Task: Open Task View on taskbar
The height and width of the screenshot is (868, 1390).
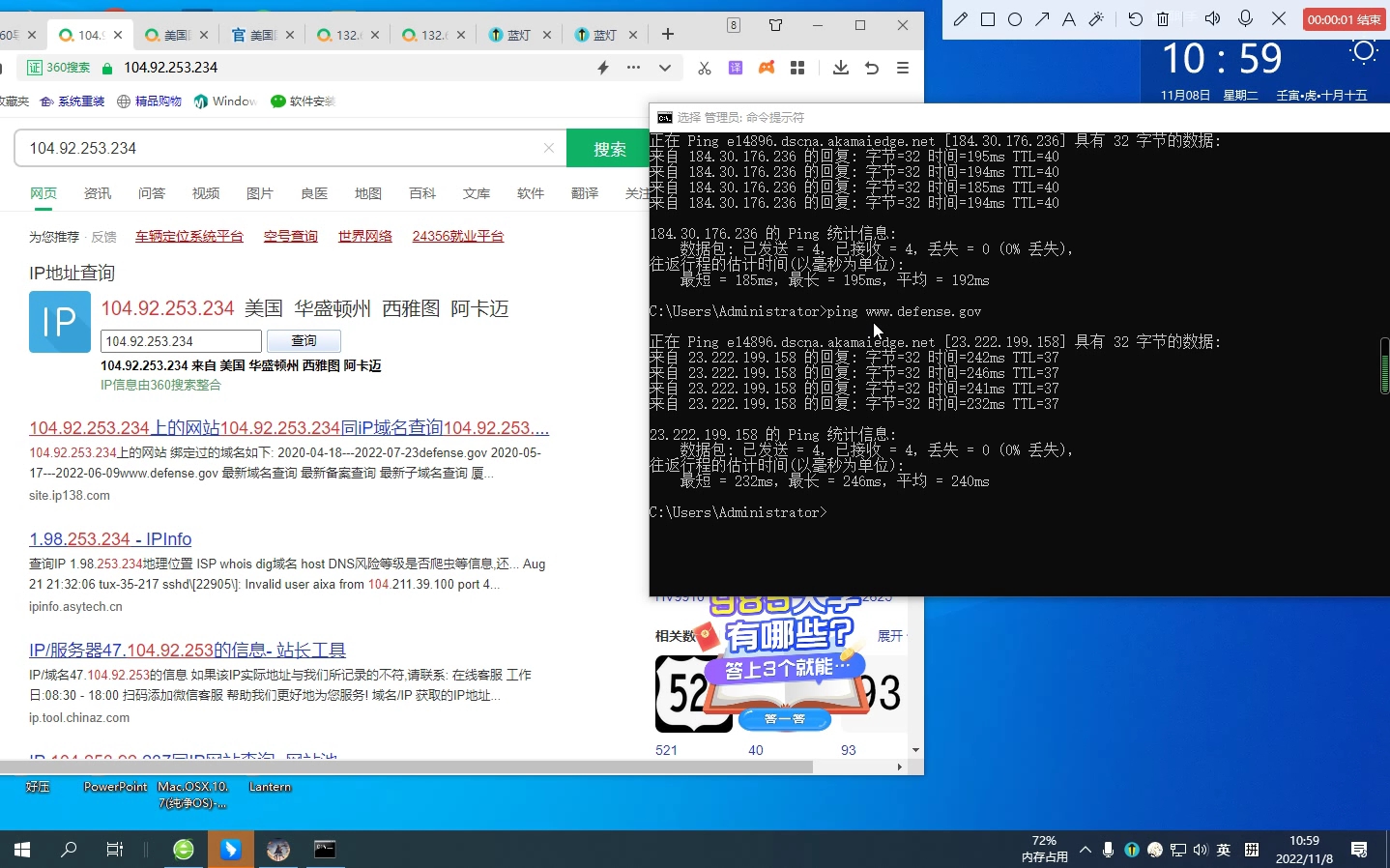Action: (x=114, y=850)
